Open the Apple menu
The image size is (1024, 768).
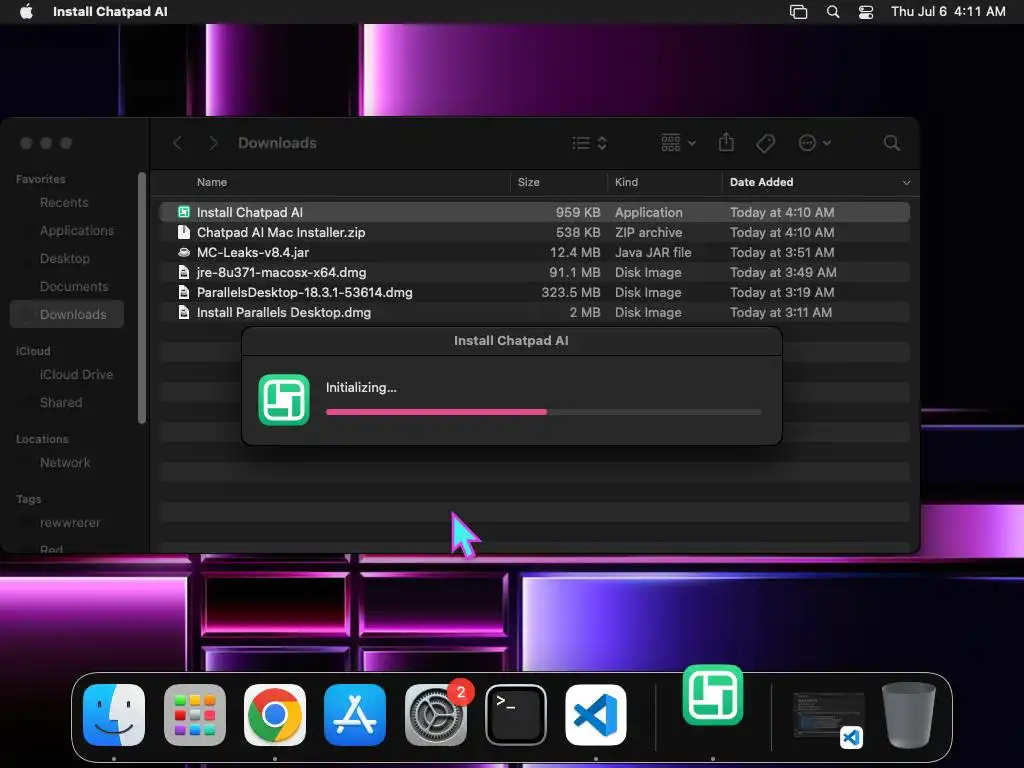(x=26, y=11)
